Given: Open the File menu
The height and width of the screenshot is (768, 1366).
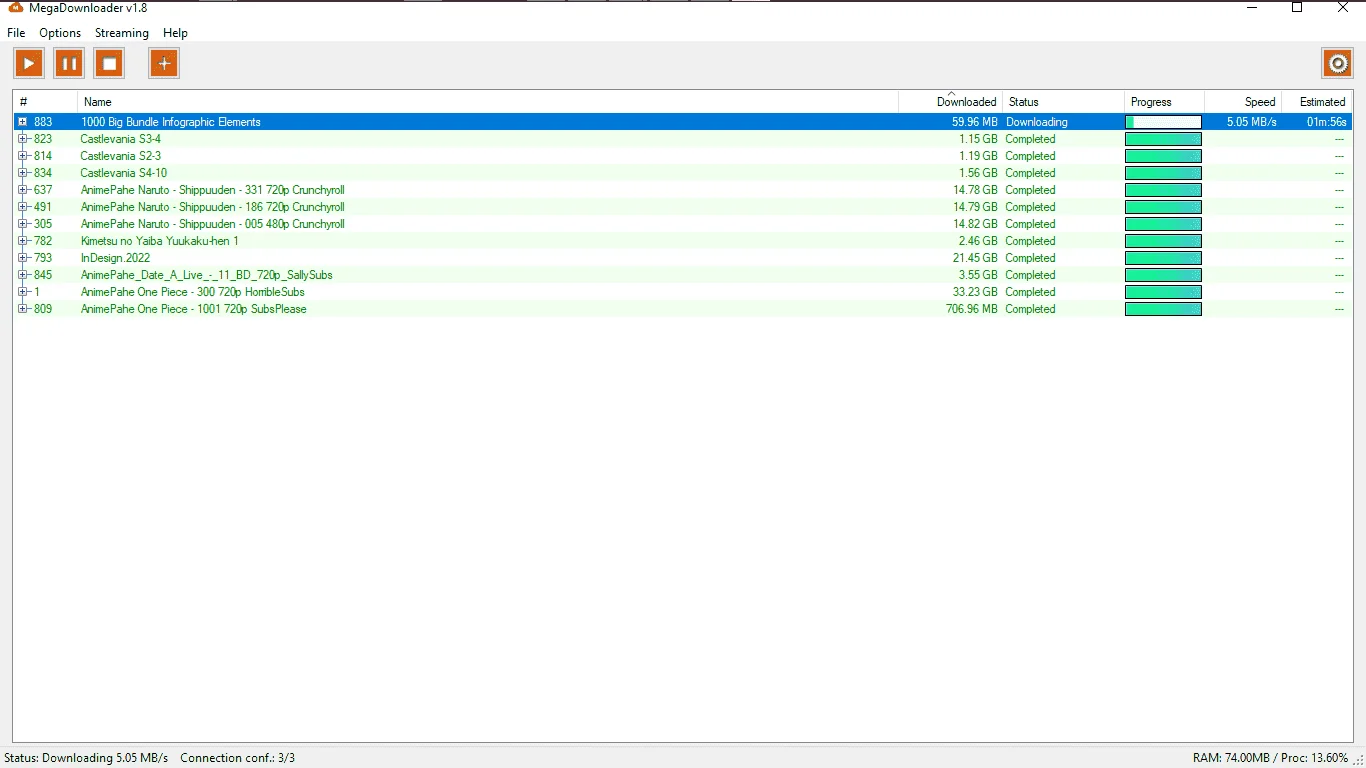Looking at the screenshot, I should (x=16, y=33).
